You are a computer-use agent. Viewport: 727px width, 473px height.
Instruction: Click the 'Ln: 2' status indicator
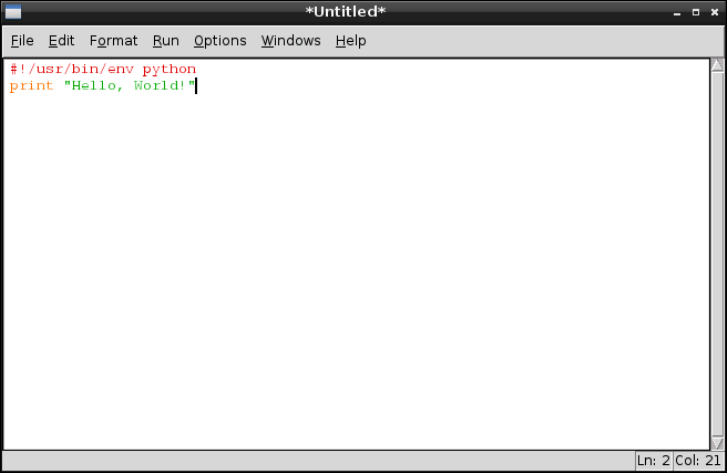click(653, 460)
